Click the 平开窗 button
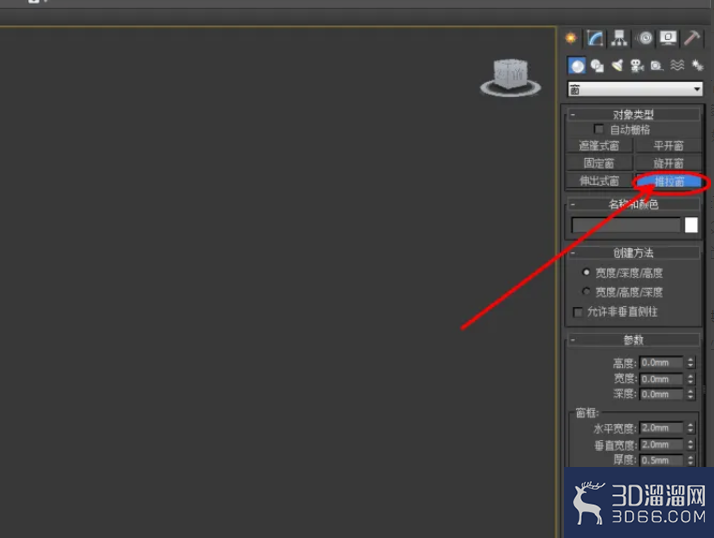714x538 pixels. (x=668, y=146)
